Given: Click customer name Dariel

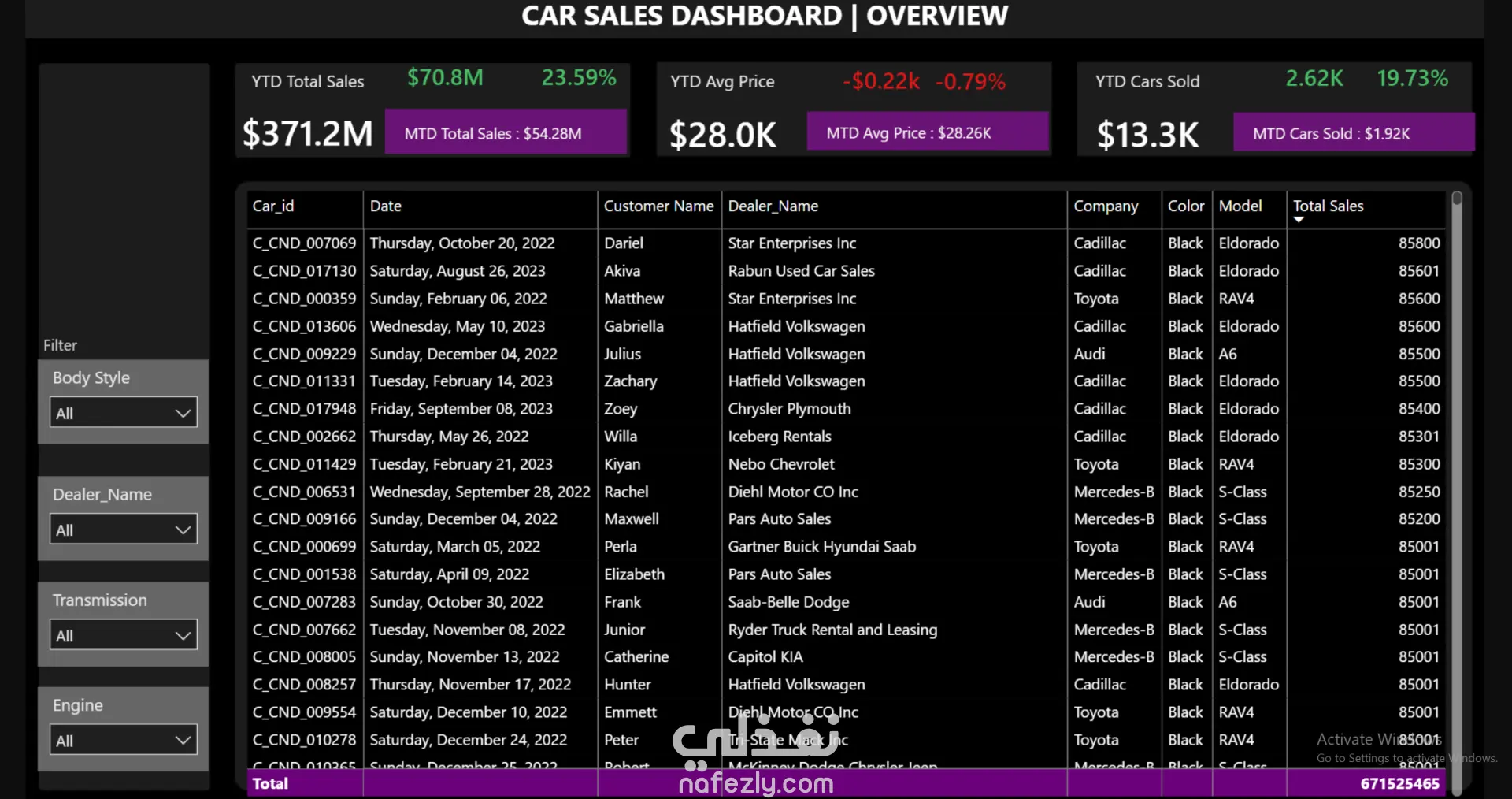Looking at the screenshot, I should [x=624, y=243].
